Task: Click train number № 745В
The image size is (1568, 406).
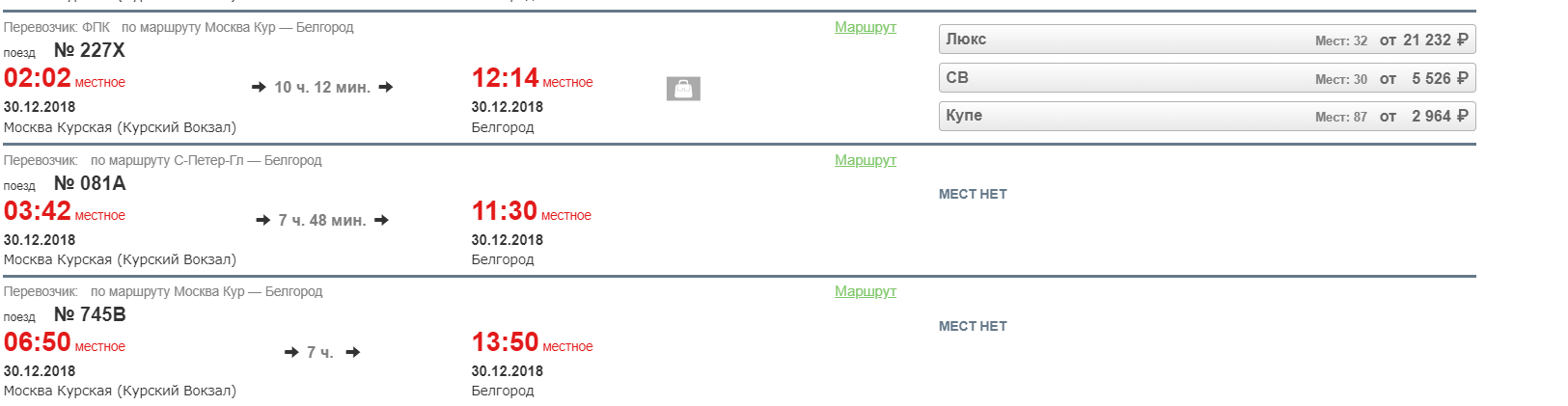Action: 89,314
